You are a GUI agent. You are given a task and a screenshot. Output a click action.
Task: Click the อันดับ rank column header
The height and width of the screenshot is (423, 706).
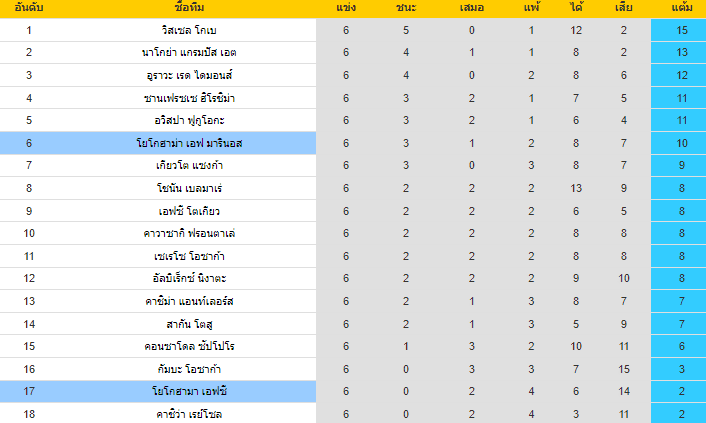click(29, 9)
